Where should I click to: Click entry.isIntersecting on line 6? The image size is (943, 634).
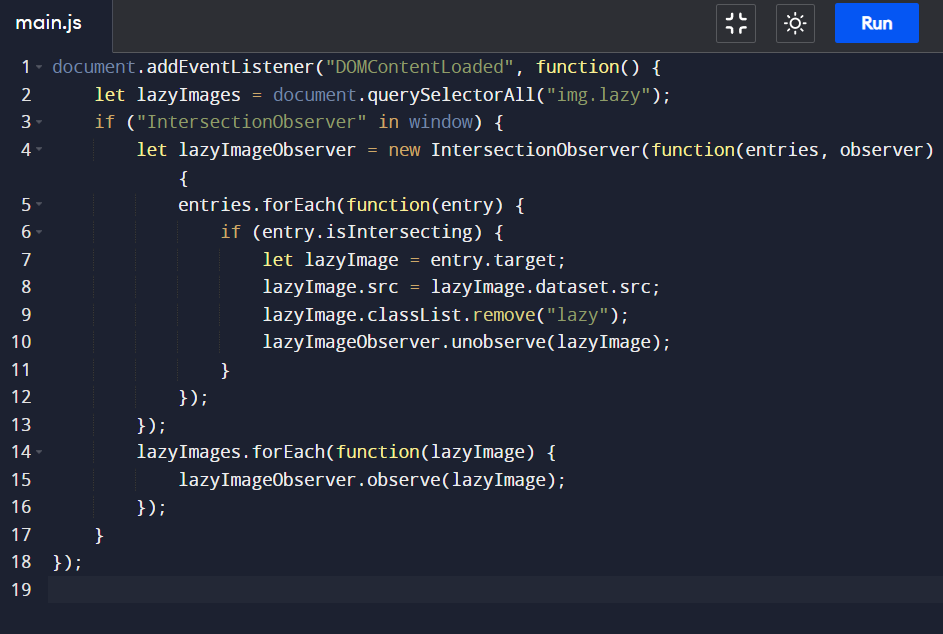click(367, 232)
